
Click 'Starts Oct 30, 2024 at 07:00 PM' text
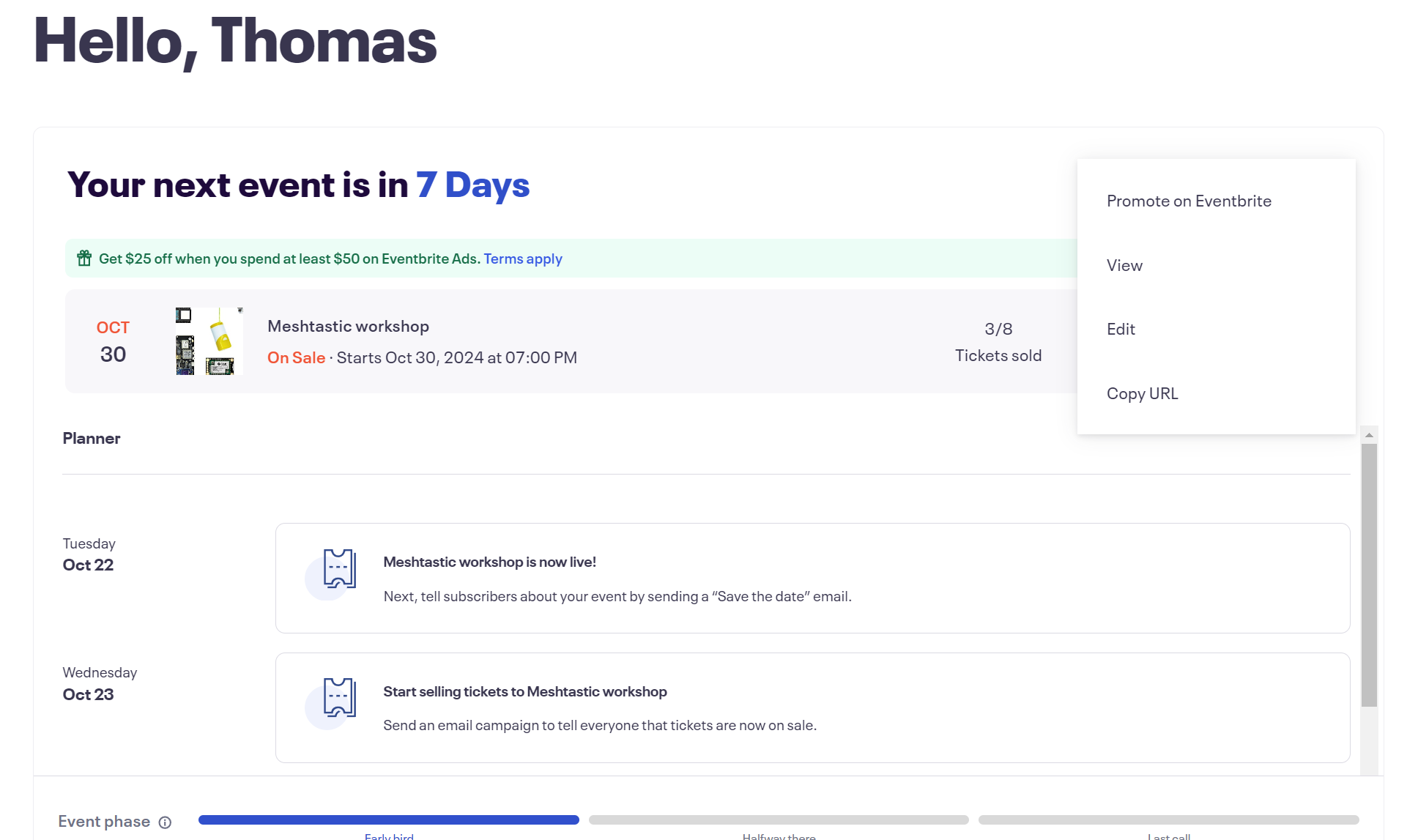pyautogui.click(x=456, y=357)
